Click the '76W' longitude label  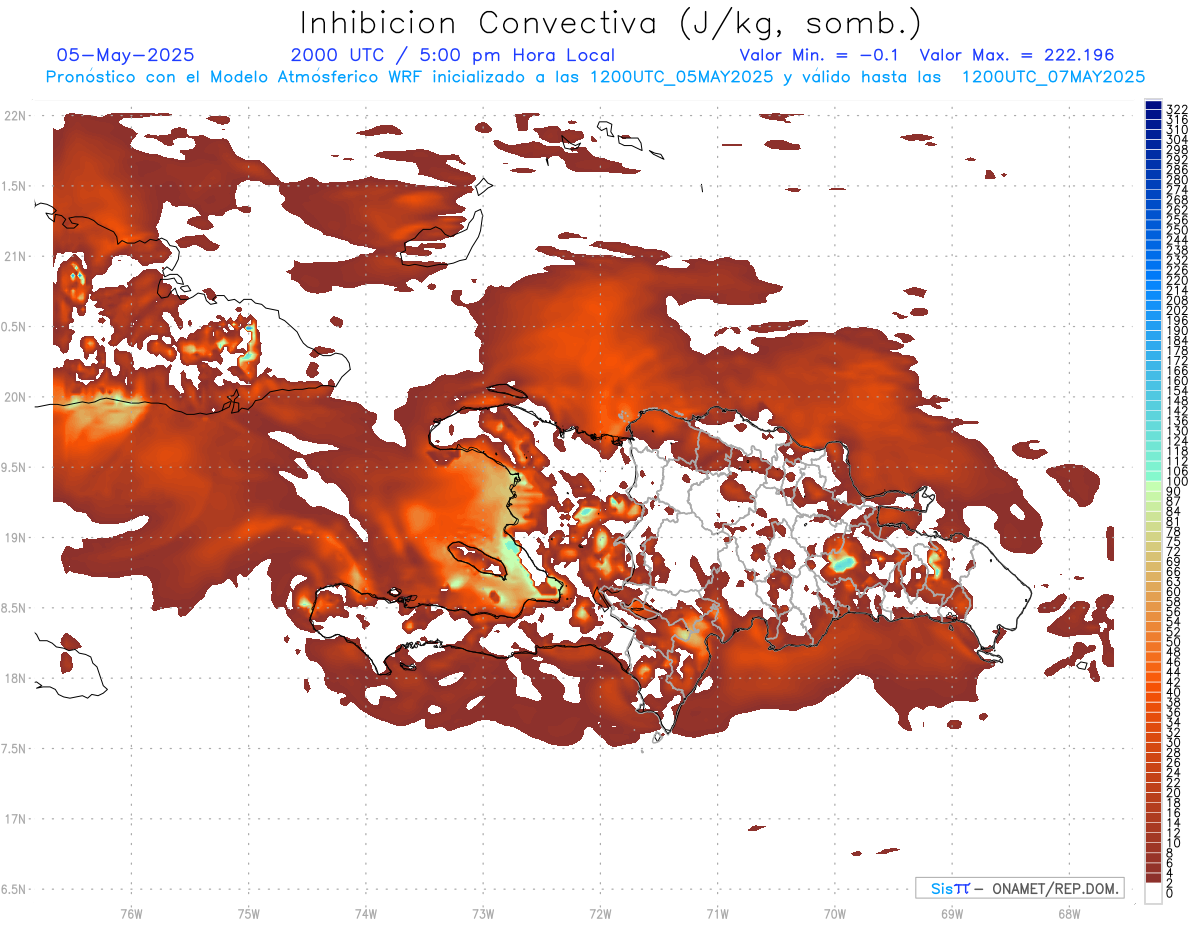pyautogui.click(x=131, y=913)
